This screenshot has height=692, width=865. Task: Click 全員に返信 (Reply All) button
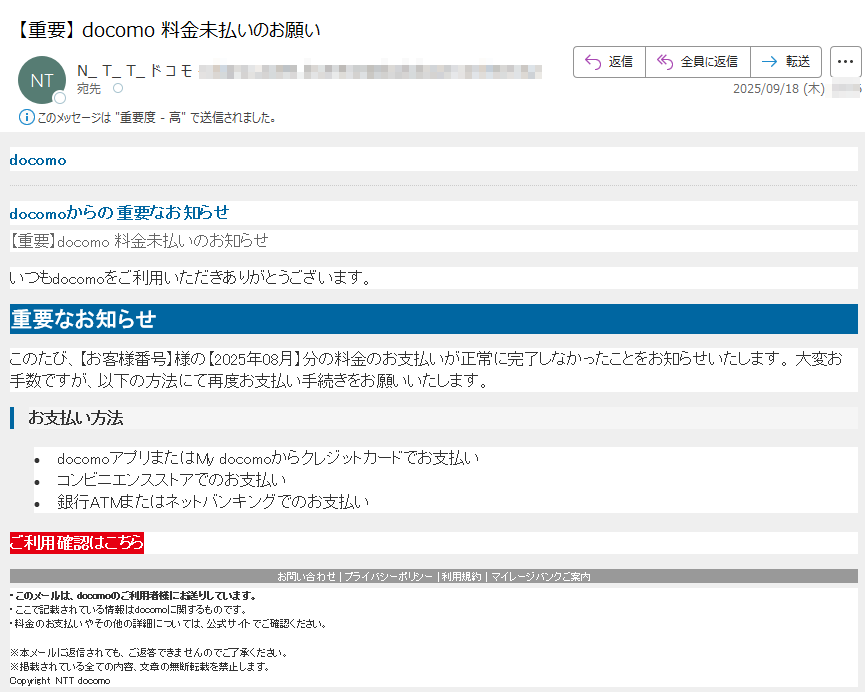tap(697, 62)
